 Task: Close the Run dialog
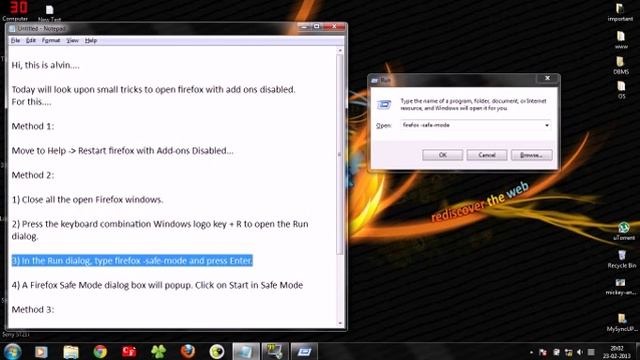[547, 78]
